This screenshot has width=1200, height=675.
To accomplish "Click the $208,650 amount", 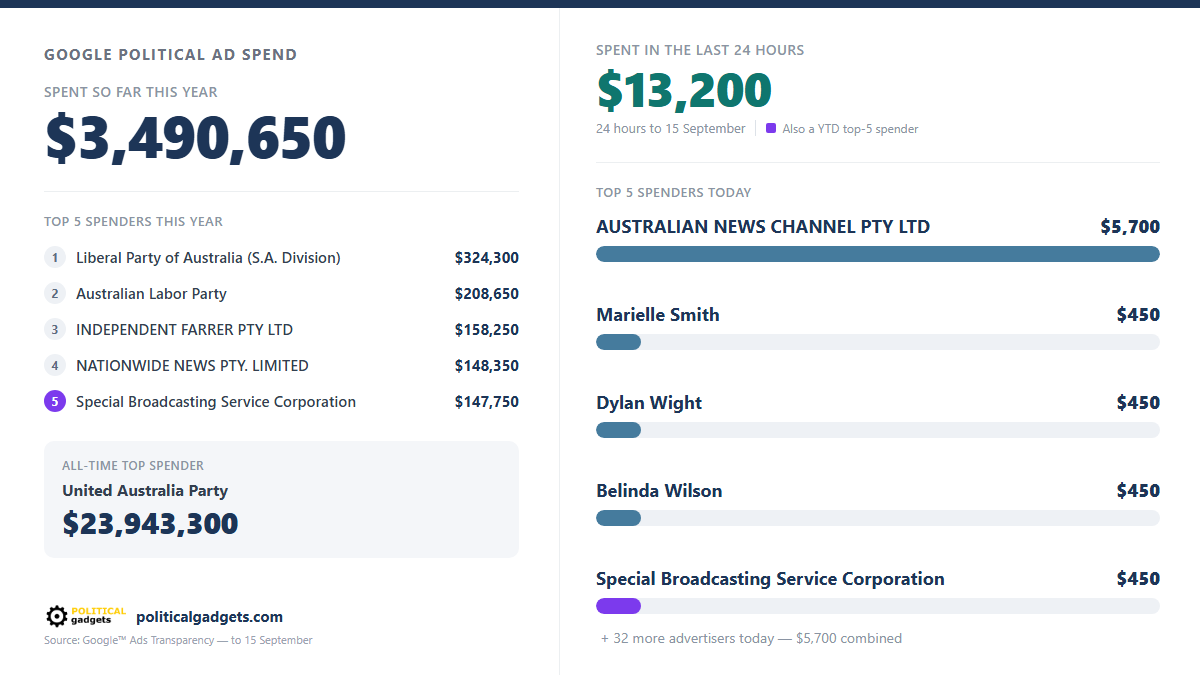I will click(x=487, y=294).
